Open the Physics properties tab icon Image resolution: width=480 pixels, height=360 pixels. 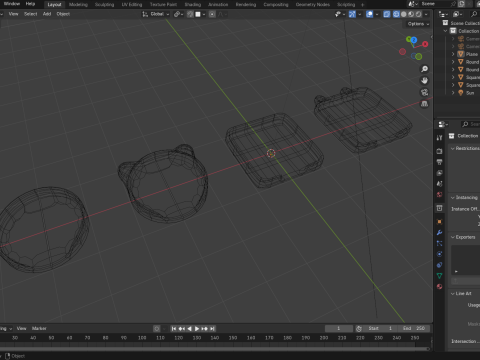(439, 254)
